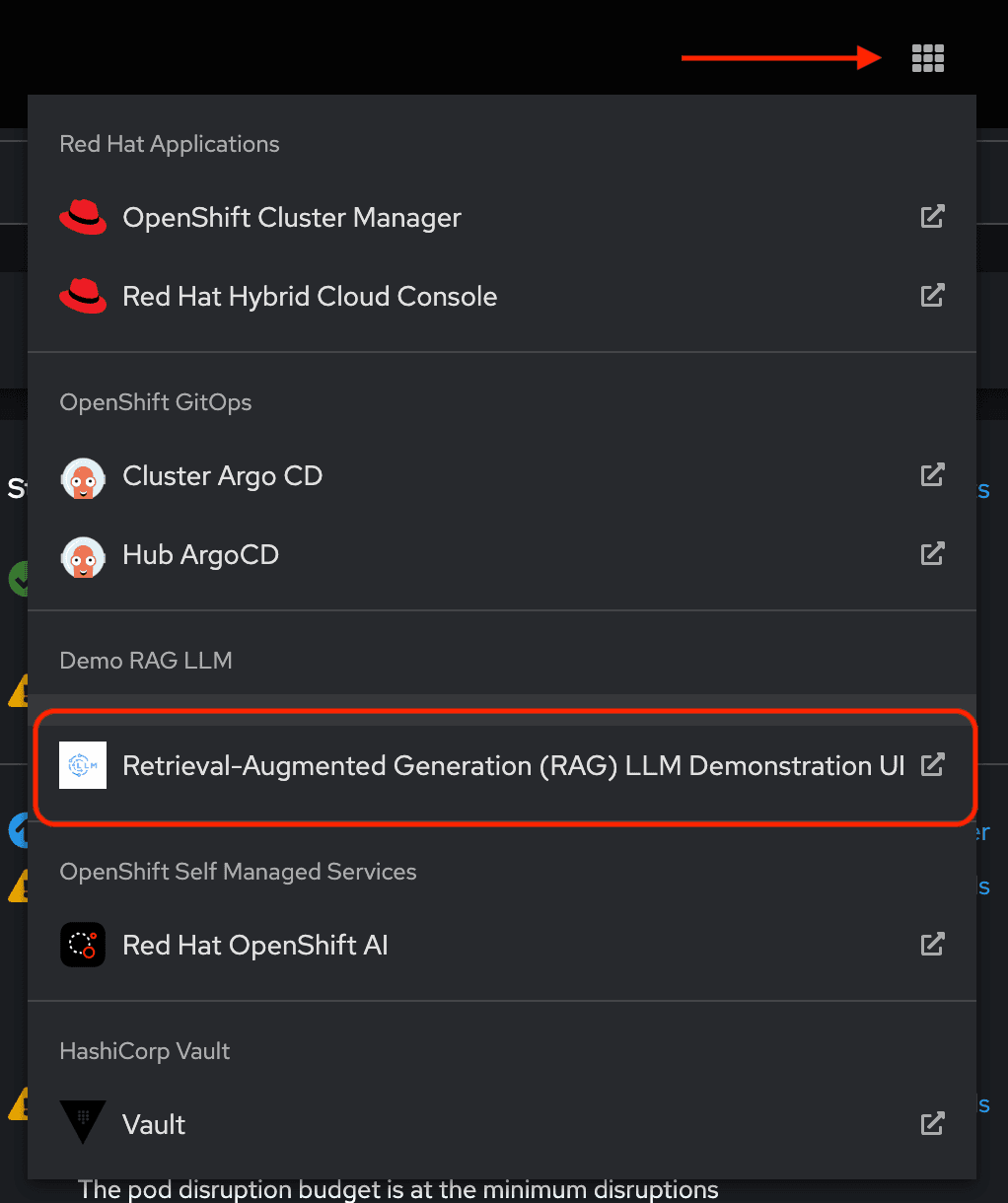Click the Red Hat OpenShift AI icon
Viewport: 1008px width, 1203px height.
(x=83, y=945)
